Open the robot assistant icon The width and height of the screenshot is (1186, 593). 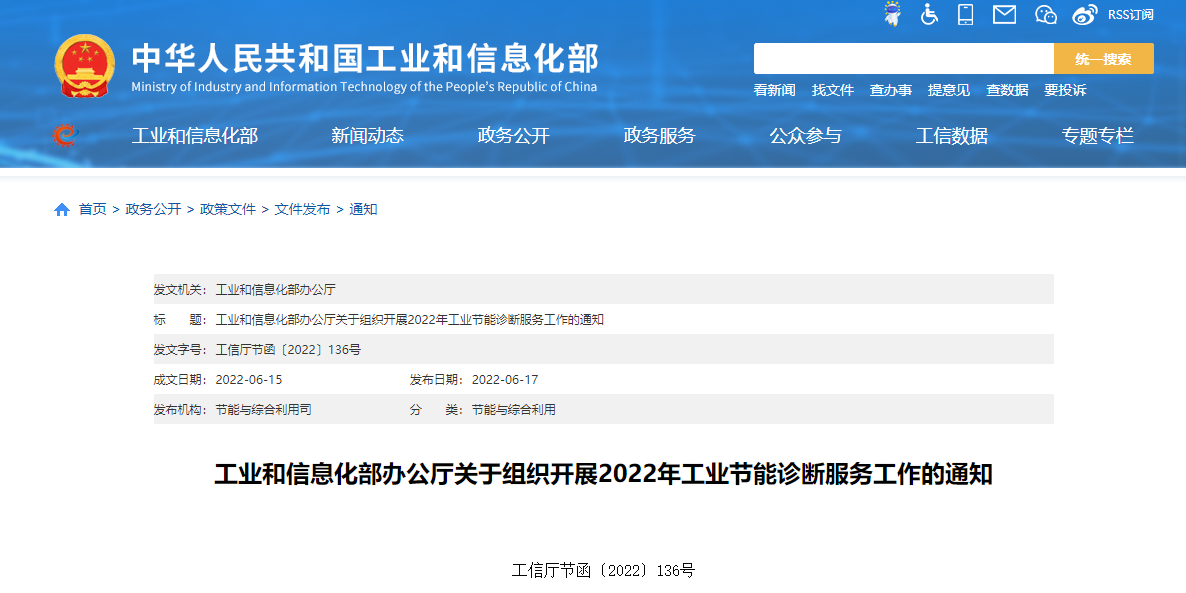pos(892,14)
